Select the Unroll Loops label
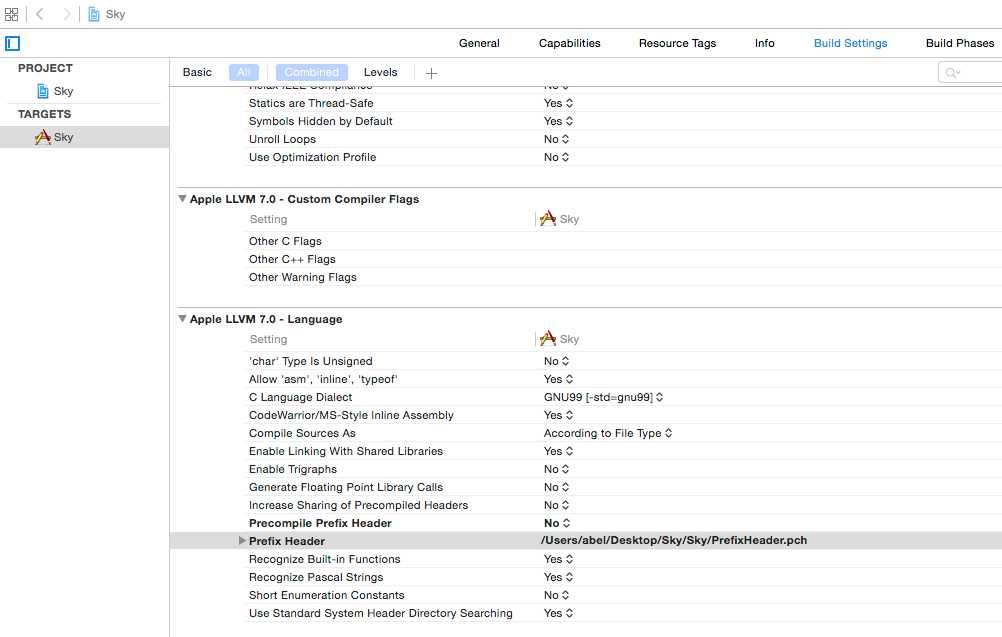 click(x=282, y=139)
